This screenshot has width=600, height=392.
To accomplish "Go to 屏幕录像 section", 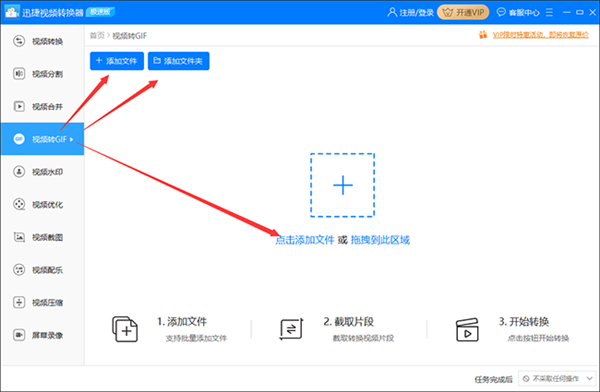I will coord(42,335).
